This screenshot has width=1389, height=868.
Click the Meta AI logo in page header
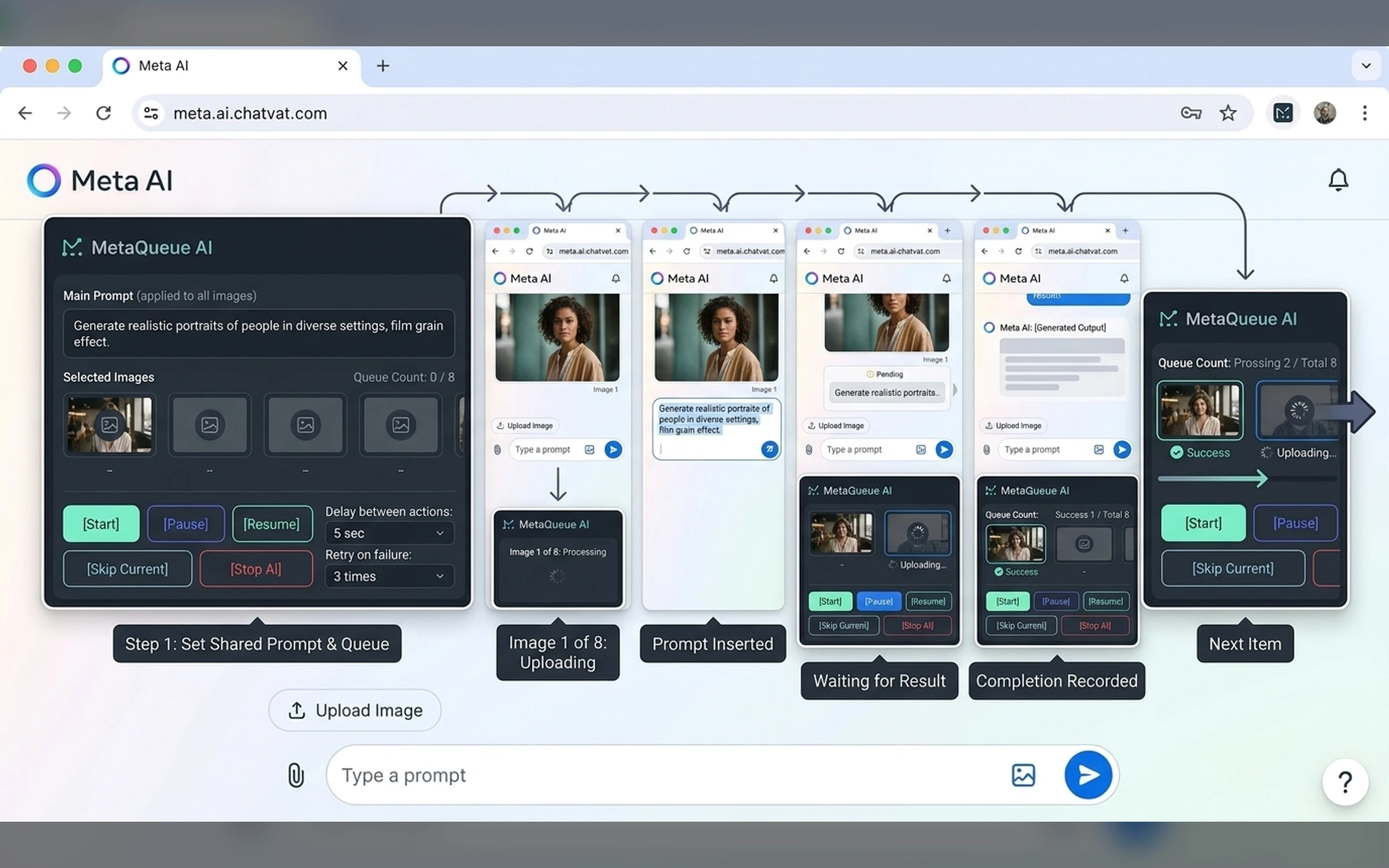click(x=100, y=181)
